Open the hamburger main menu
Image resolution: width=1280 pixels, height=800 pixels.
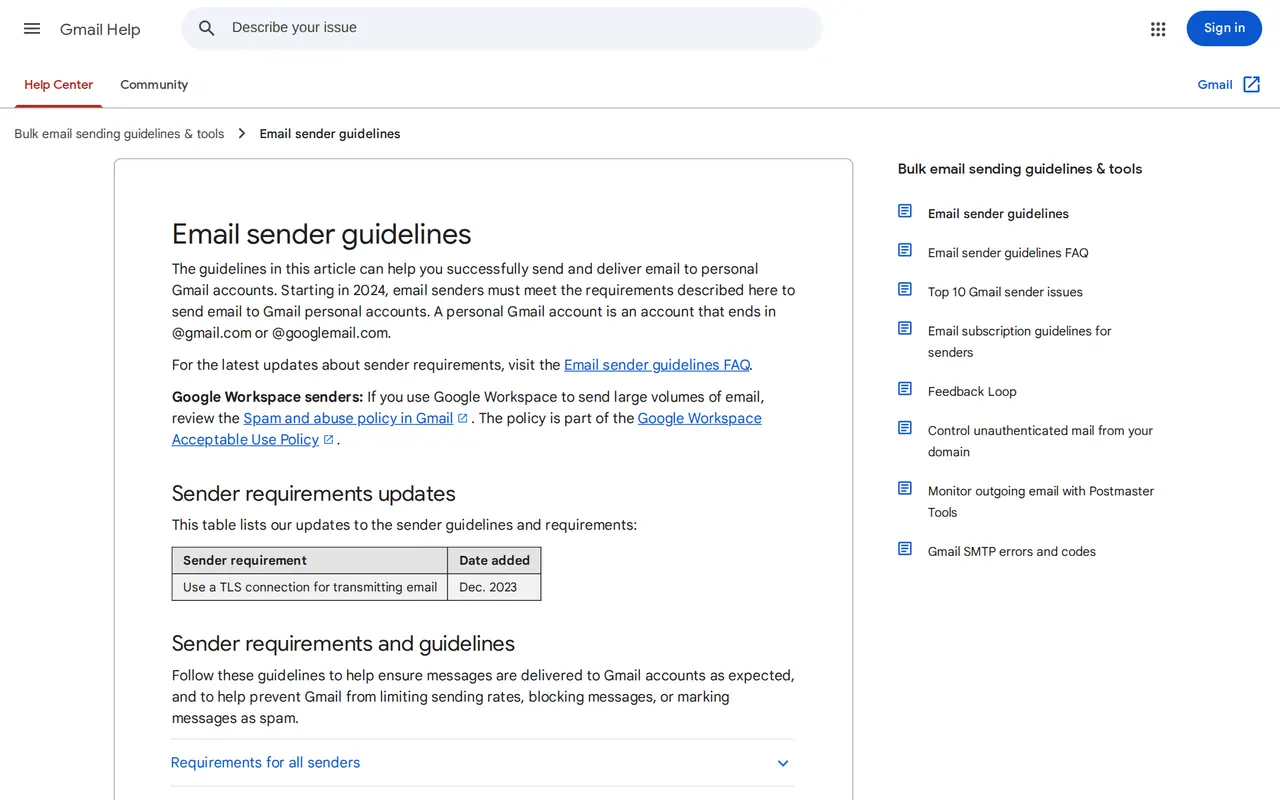(x=32, y=28)
